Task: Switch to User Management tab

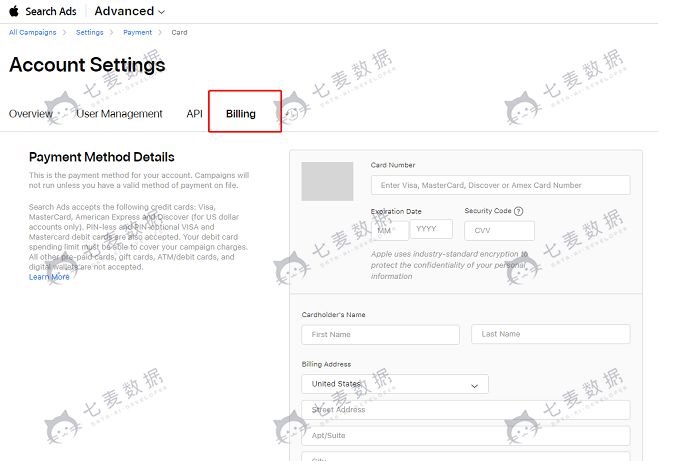Action: pyautogui.click(x=119, y=113)
